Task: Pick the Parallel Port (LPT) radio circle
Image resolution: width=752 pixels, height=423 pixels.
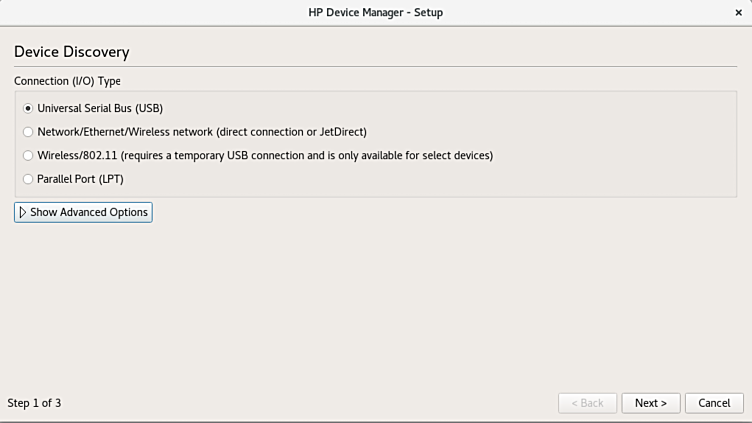Action: [x=28, y=180]
